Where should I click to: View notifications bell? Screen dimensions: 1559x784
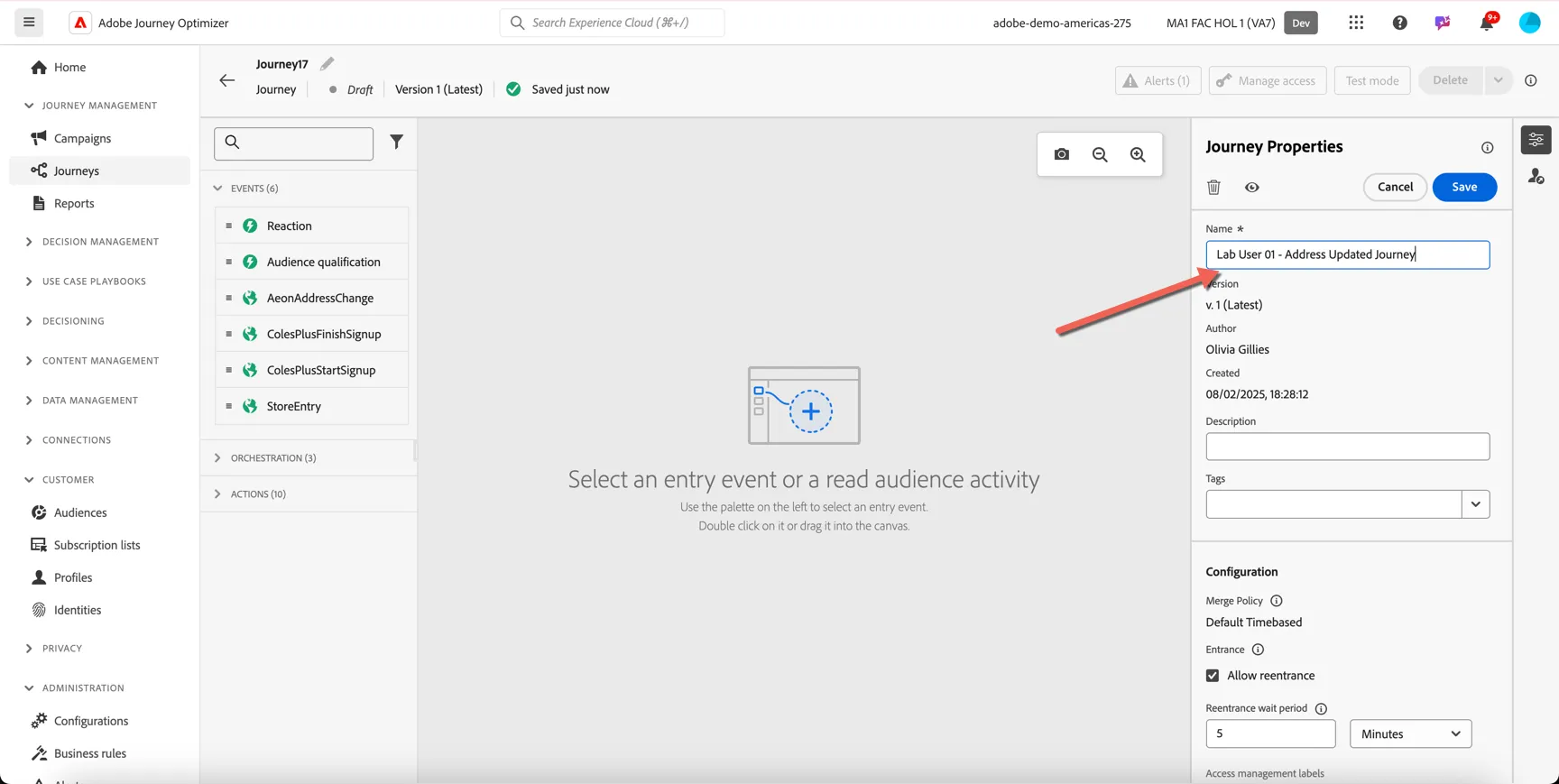[1487, 23]
